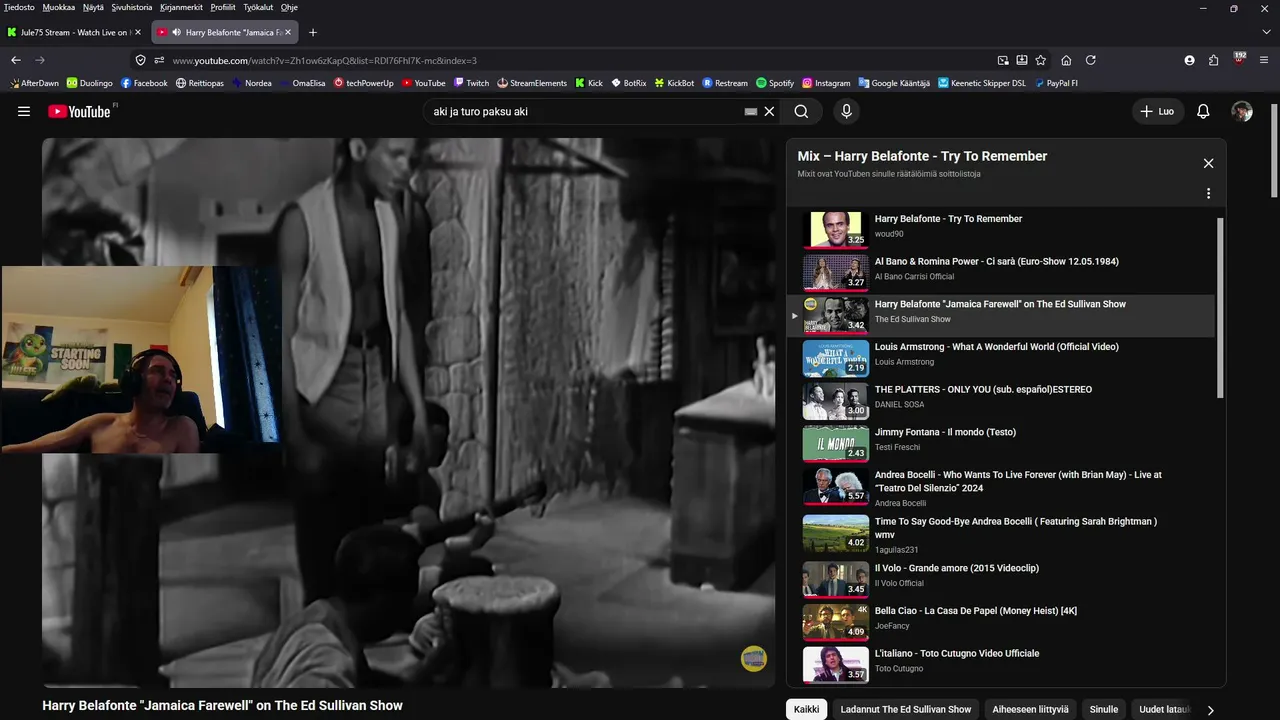This screenshot has width=1280, height=720.
Task: Open browser home page
Action: (1066, 60)
